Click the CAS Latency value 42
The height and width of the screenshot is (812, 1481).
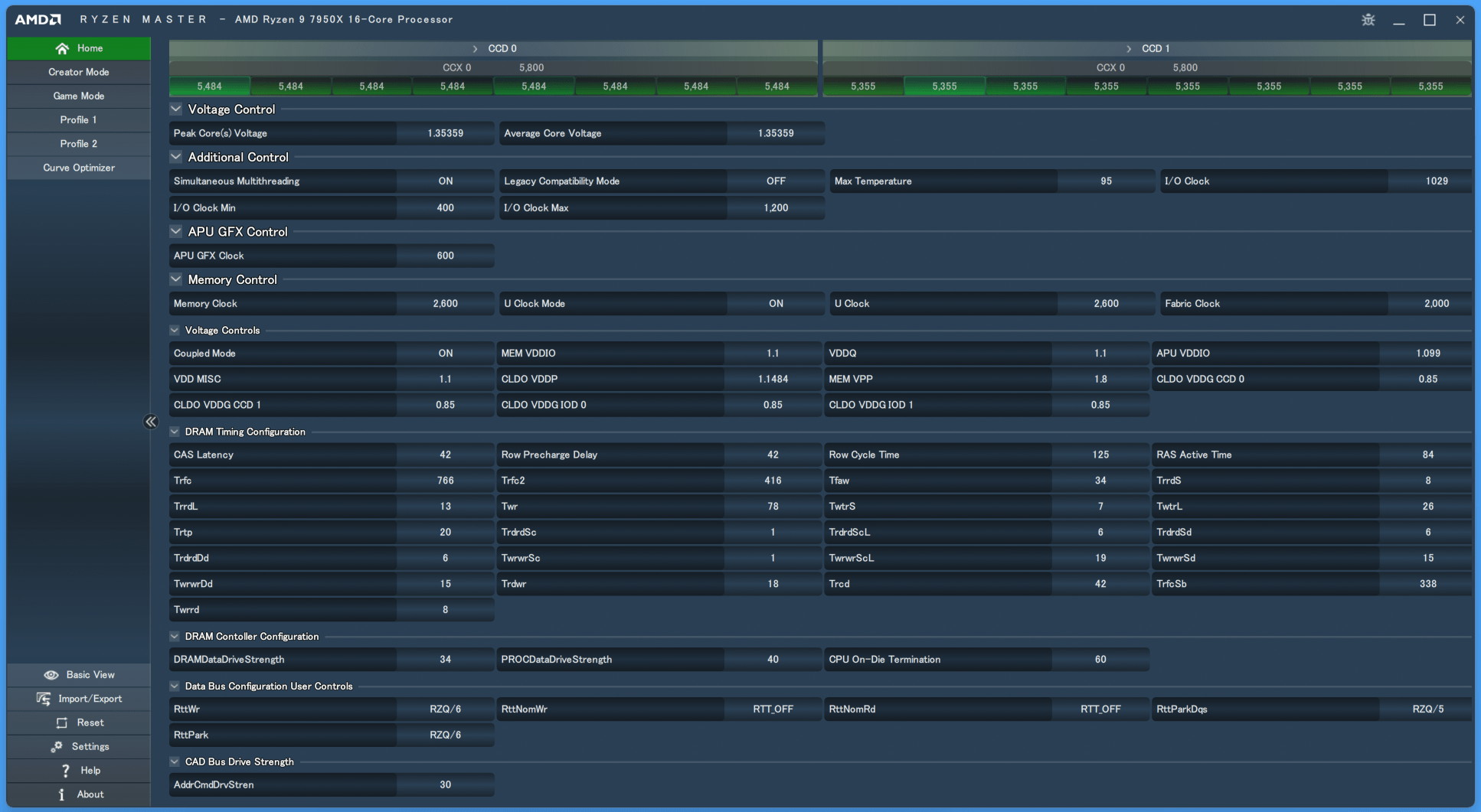tap(446, 455)
